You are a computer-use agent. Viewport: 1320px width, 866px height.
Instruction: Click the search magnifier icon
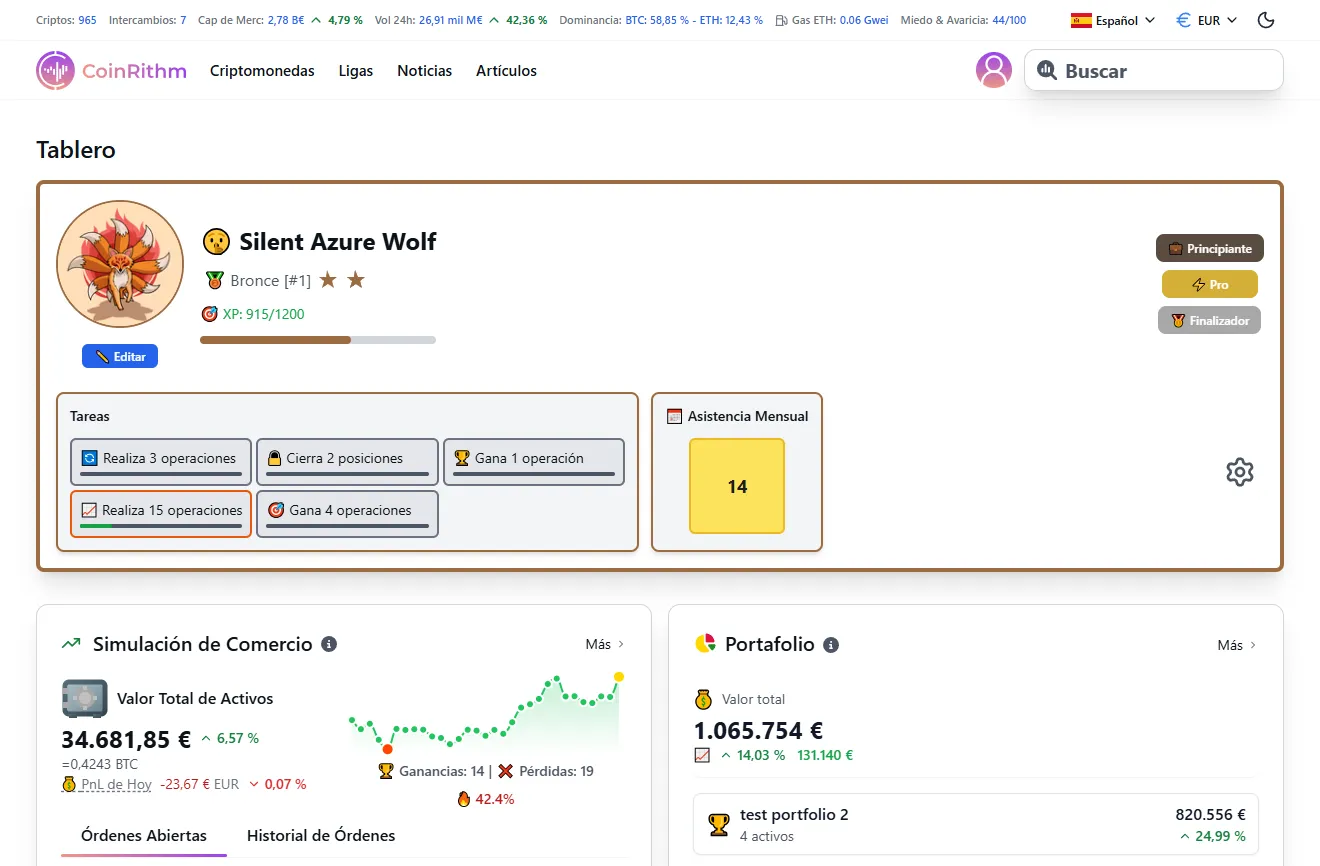tap(1047, 70)
